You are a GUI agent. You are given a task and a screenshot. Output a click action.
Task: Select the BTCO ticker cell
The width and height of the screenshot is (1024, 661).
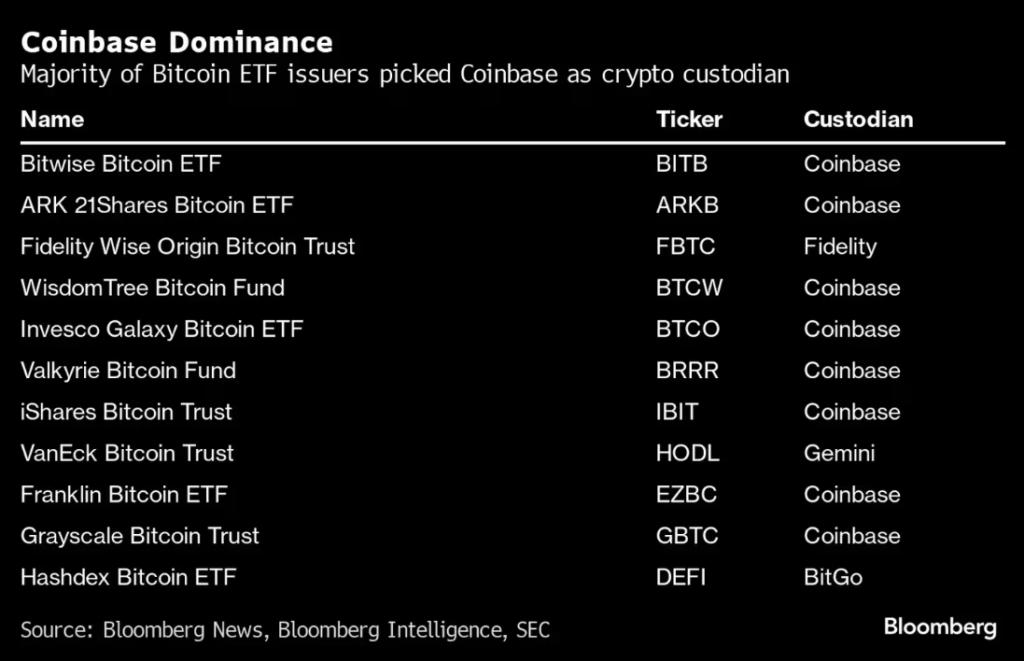[x=688, y=329]
